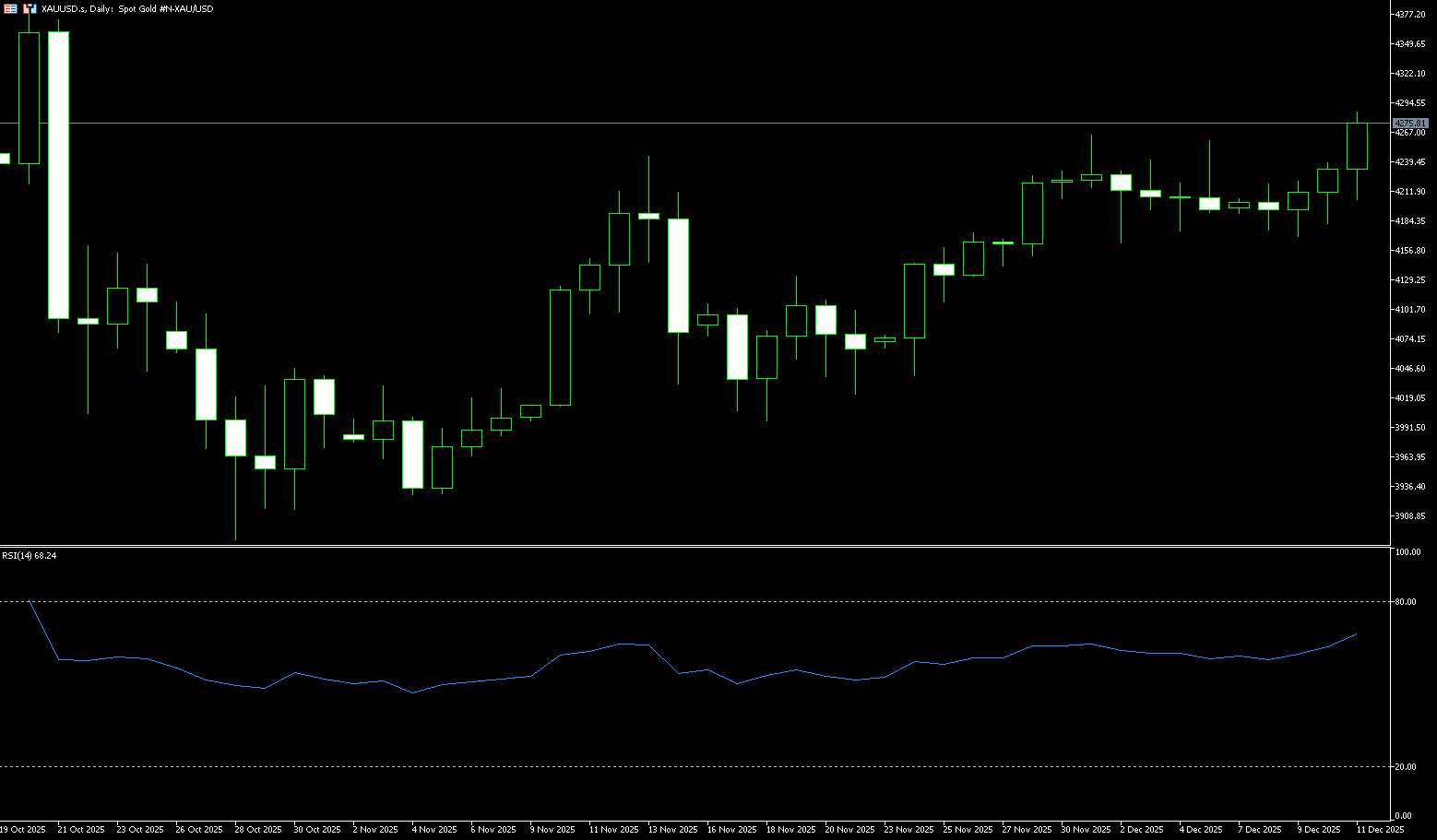Click the 4101.70 price scale label
1437x840 pixels.
(1410, 310)
